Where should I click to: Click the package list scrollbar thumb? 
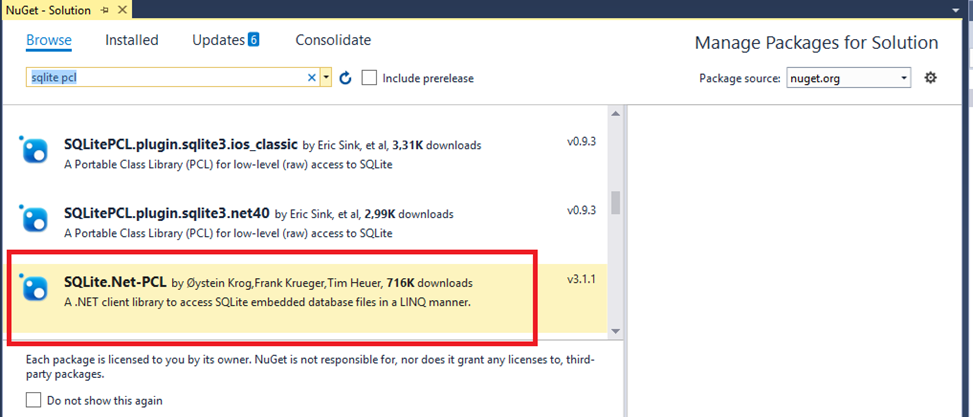616,202
